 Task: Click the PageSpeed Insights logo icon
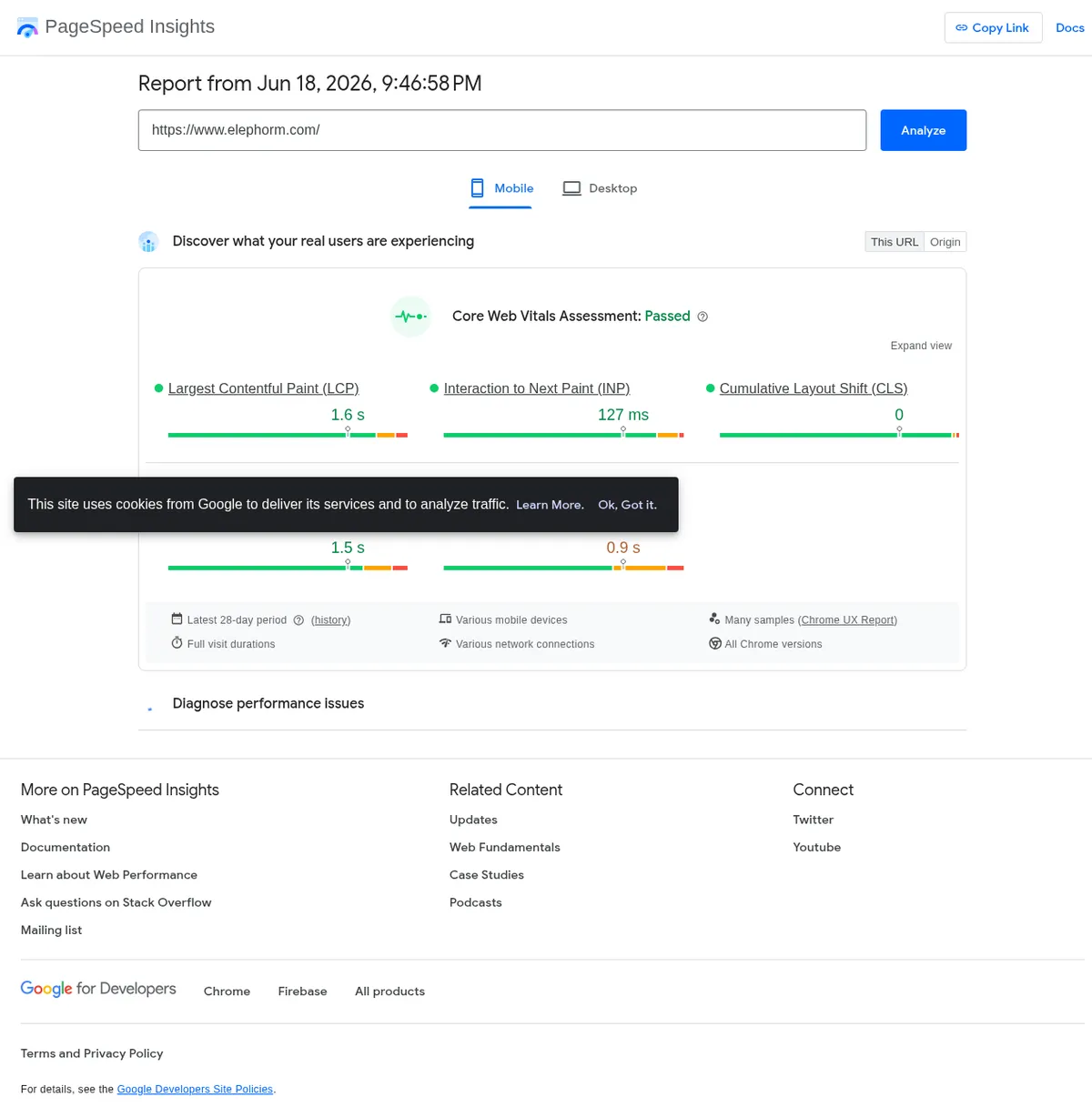[x=27, y=27]
